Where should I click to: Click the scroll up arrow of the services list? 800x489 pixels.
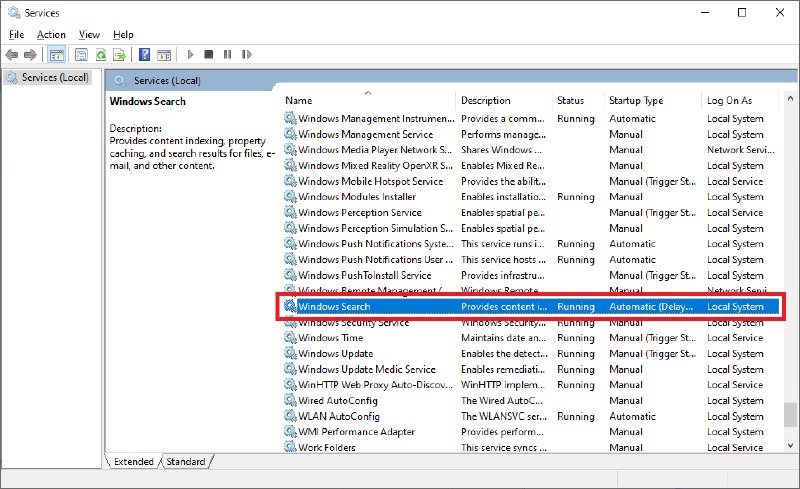coord(790,98)
